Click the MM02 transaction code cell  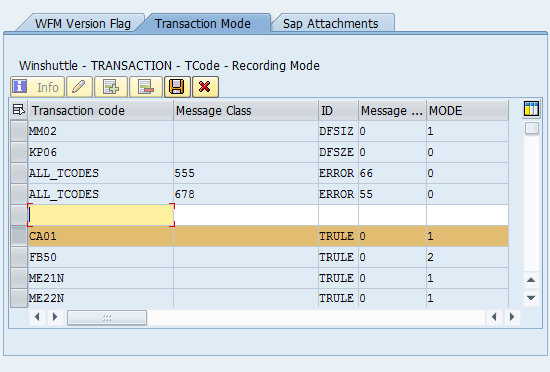click(101, 131)
